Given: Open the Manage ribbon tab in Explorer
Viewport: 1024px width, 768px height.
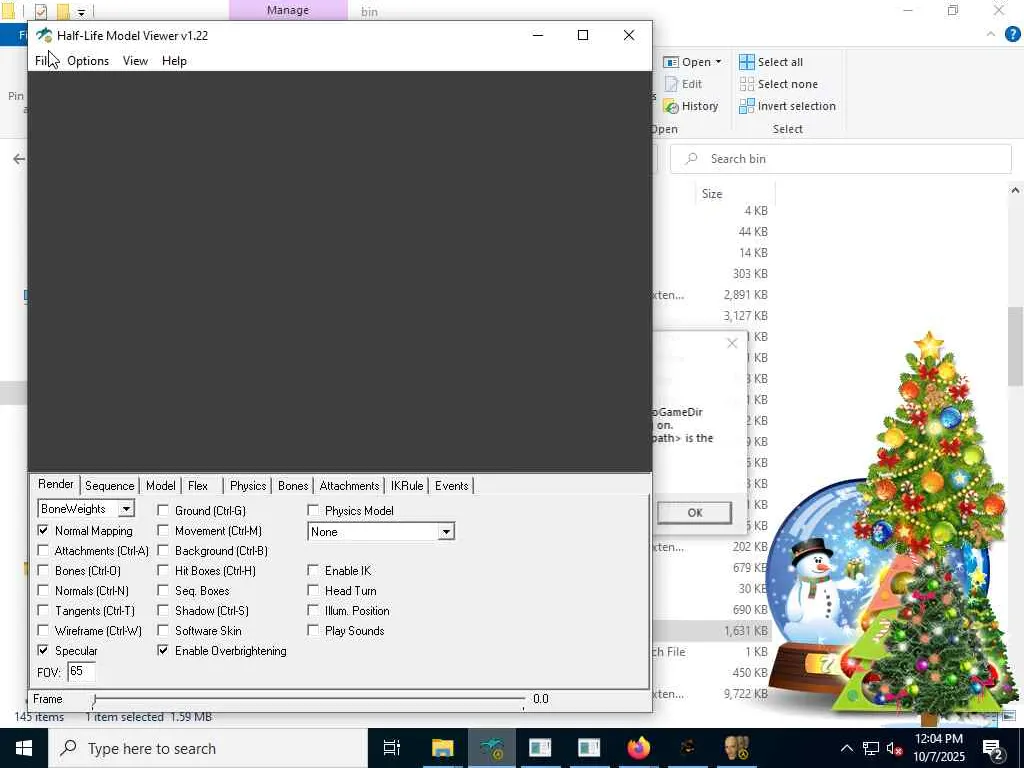Looking at the screenshot, I should 288,10.
